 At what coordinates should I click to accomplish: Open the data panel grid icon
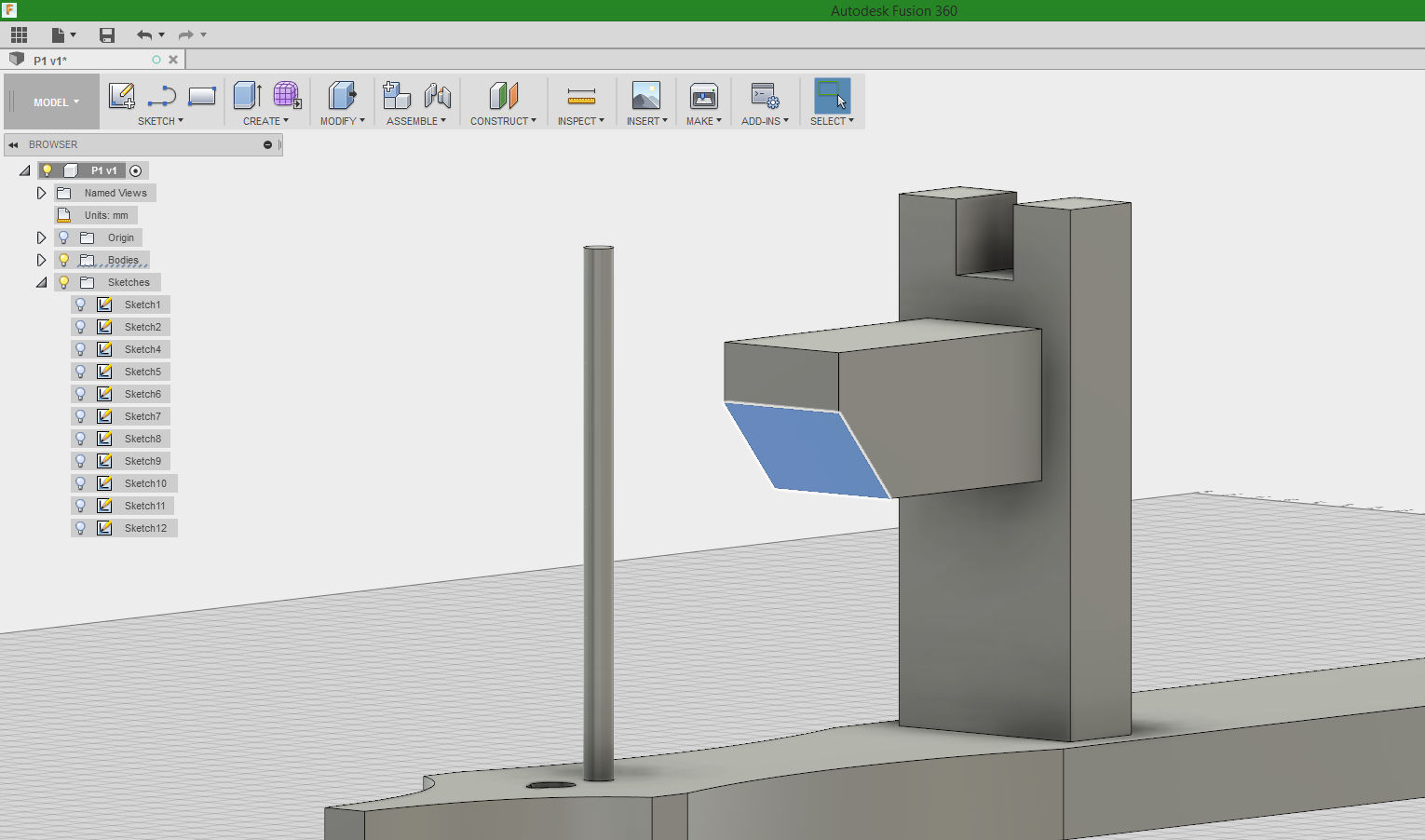click(x=19, y=35)
